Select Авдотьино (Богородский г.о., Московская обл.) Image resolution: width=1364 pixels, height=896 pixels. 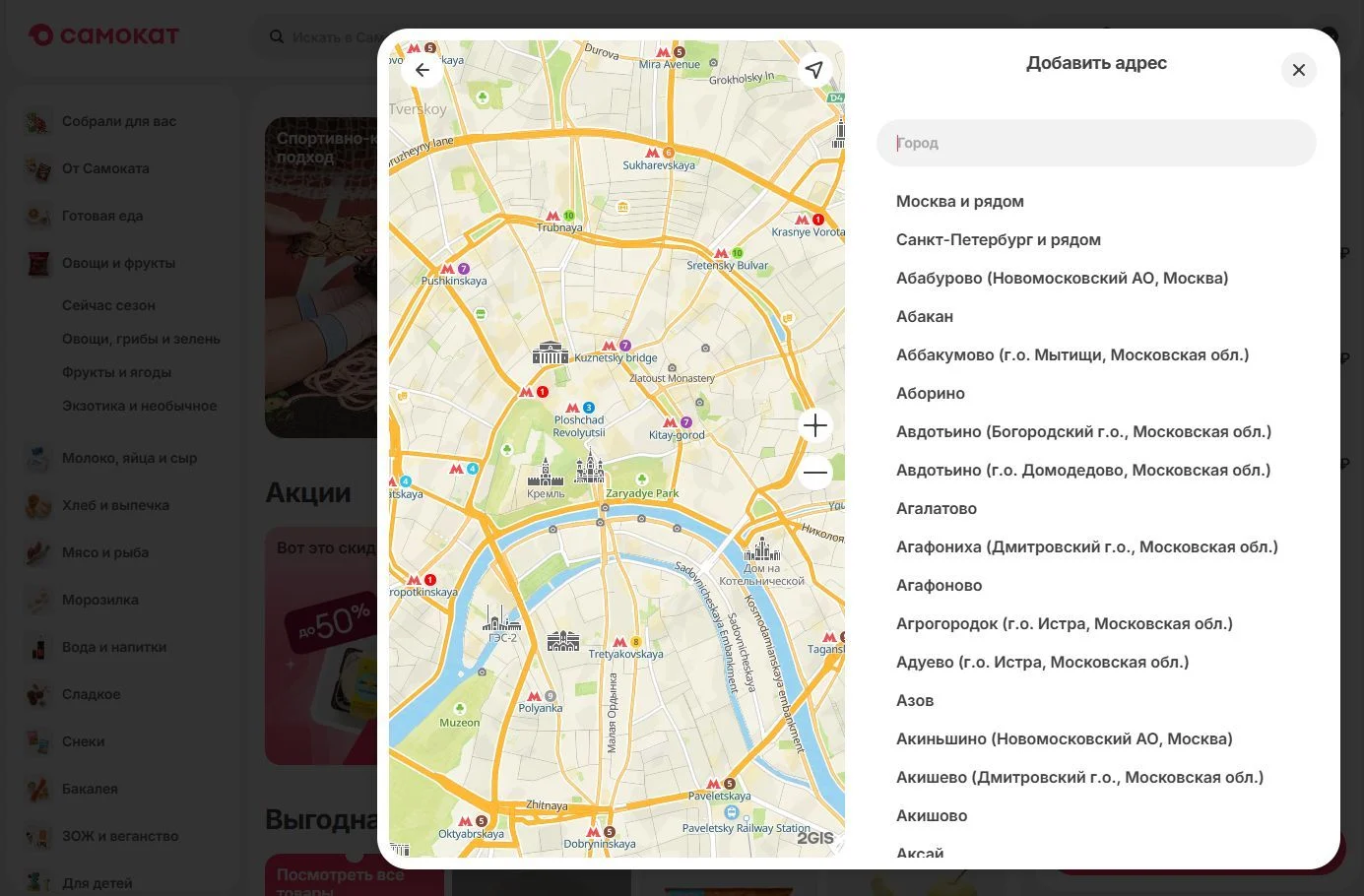(x=1083, y=431)
